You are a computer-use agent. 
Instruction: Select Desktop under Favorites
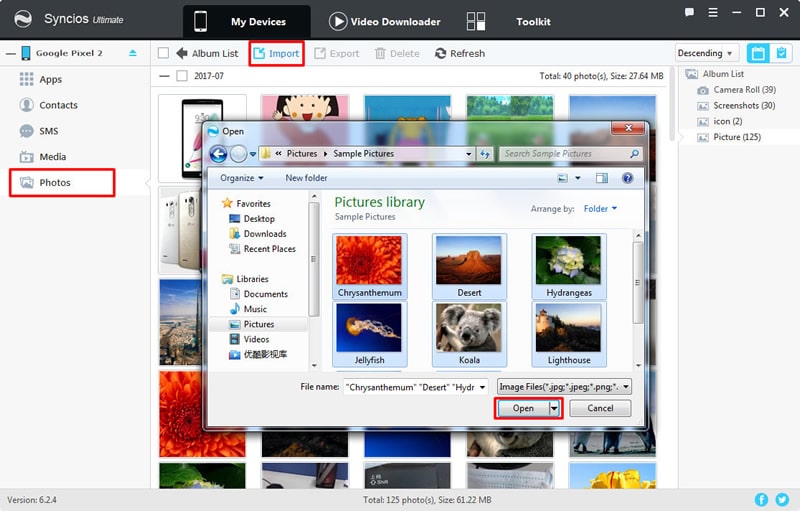click(x=253, y=219)
